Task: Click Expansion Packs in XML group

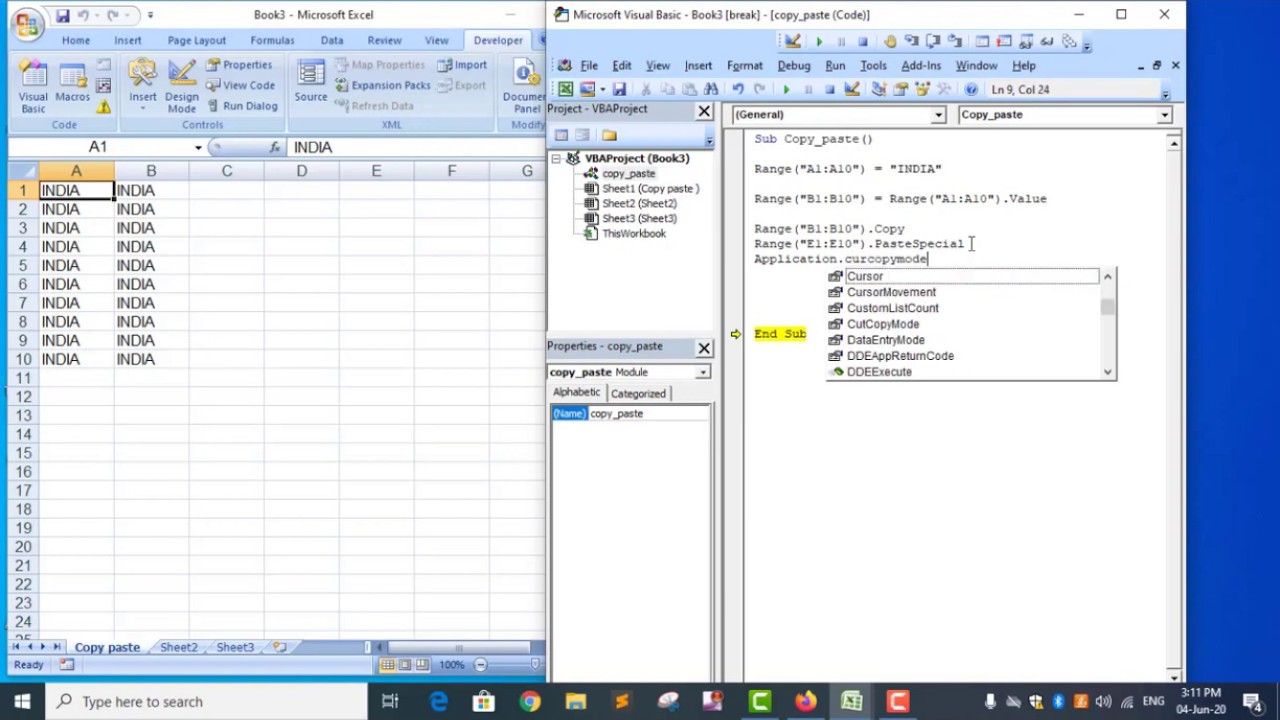Action: pos(382,85)
